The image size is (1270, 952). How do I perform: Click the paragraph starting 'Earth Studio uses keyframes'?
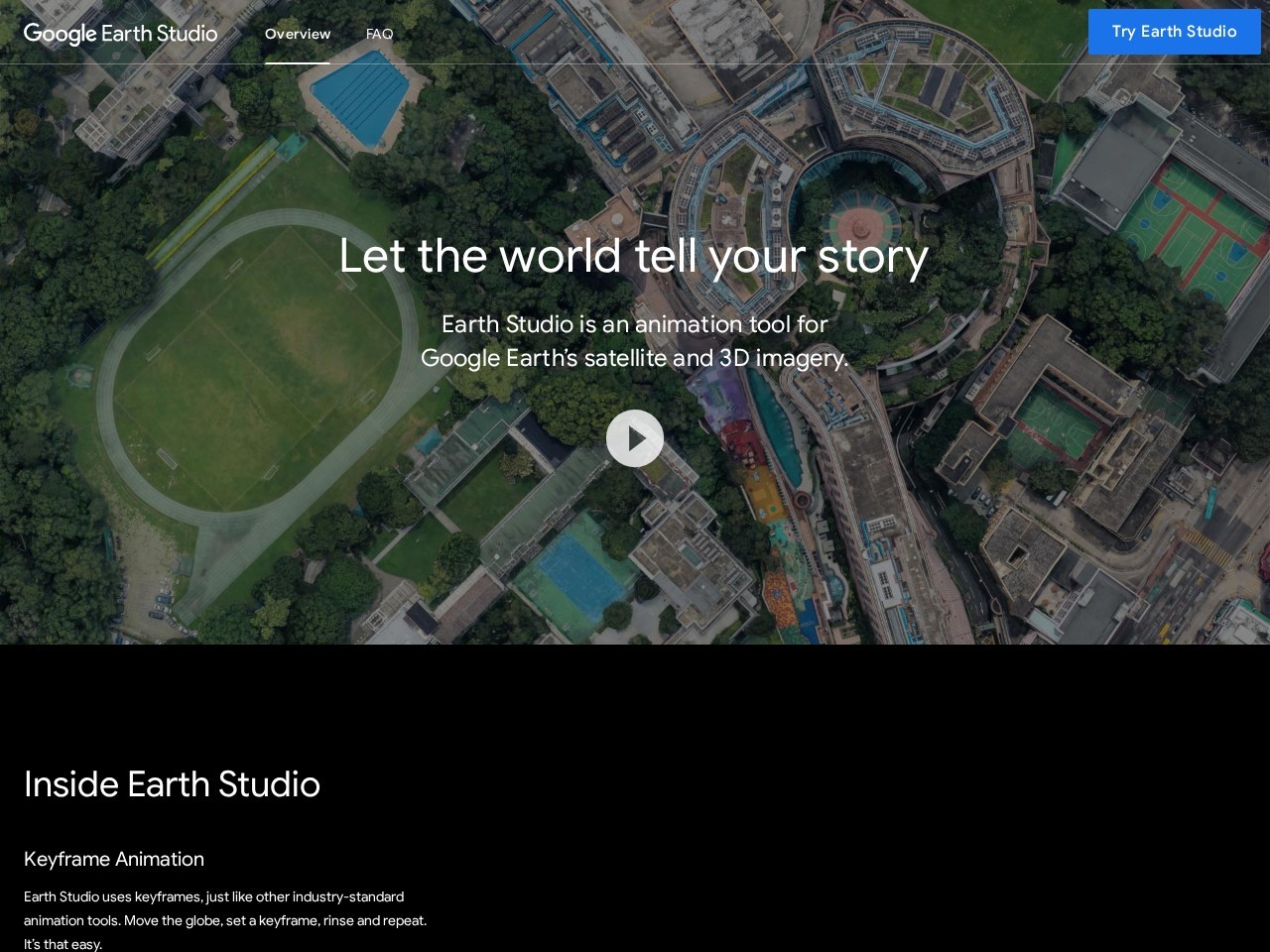[x=225, y=920]
